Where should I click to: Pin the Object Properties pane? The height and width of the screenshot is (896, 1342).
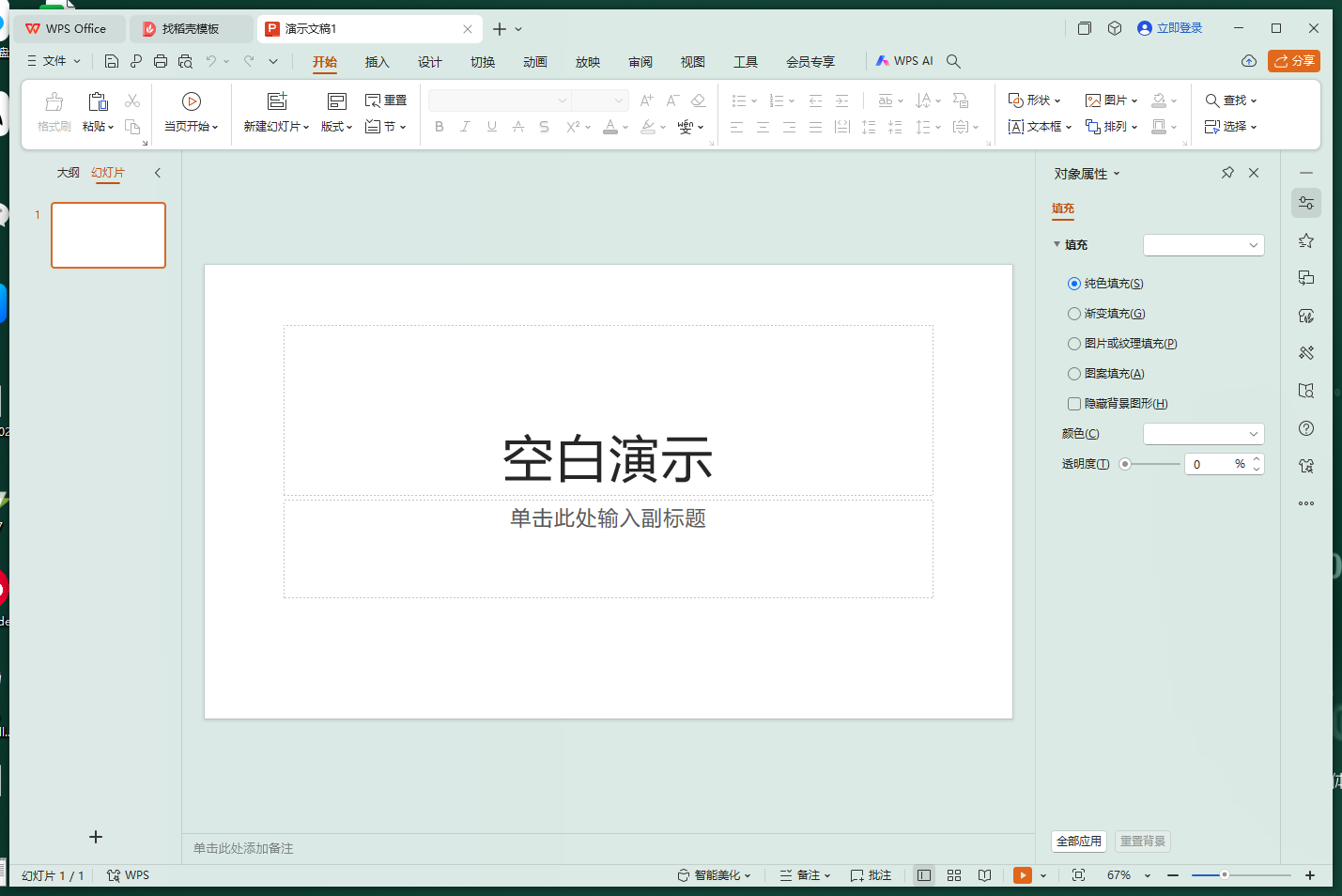click(x=1227, y=173)
